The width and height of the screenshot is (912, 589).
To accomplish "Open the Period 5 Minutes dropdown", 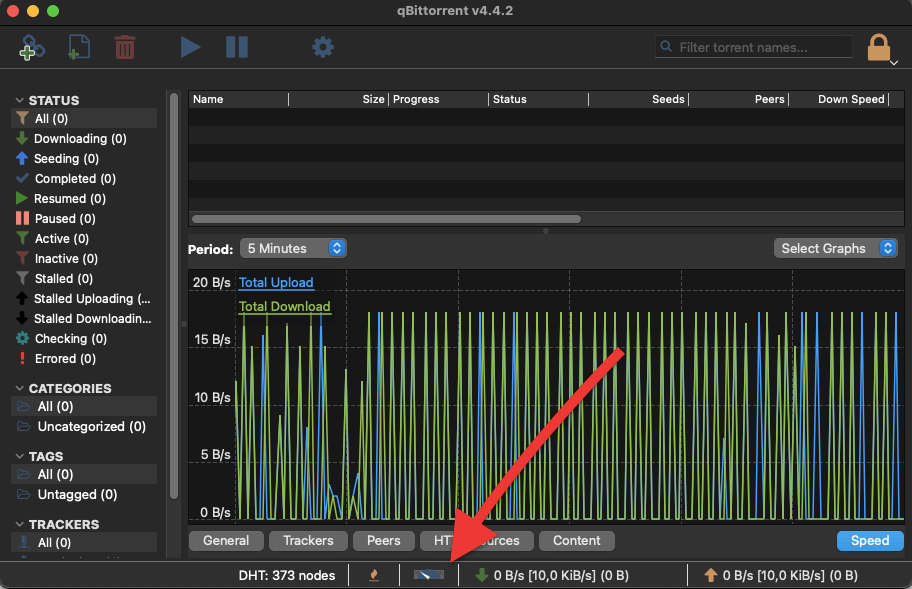I will (x=293, y=249).
